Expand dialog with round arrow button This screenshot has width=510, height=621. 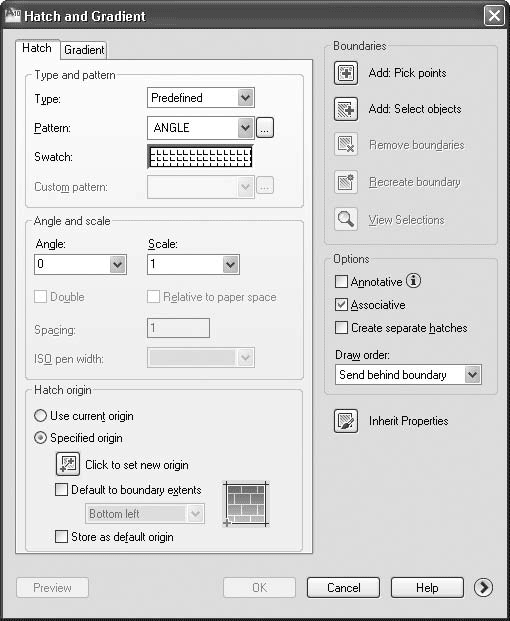point(483,587)
